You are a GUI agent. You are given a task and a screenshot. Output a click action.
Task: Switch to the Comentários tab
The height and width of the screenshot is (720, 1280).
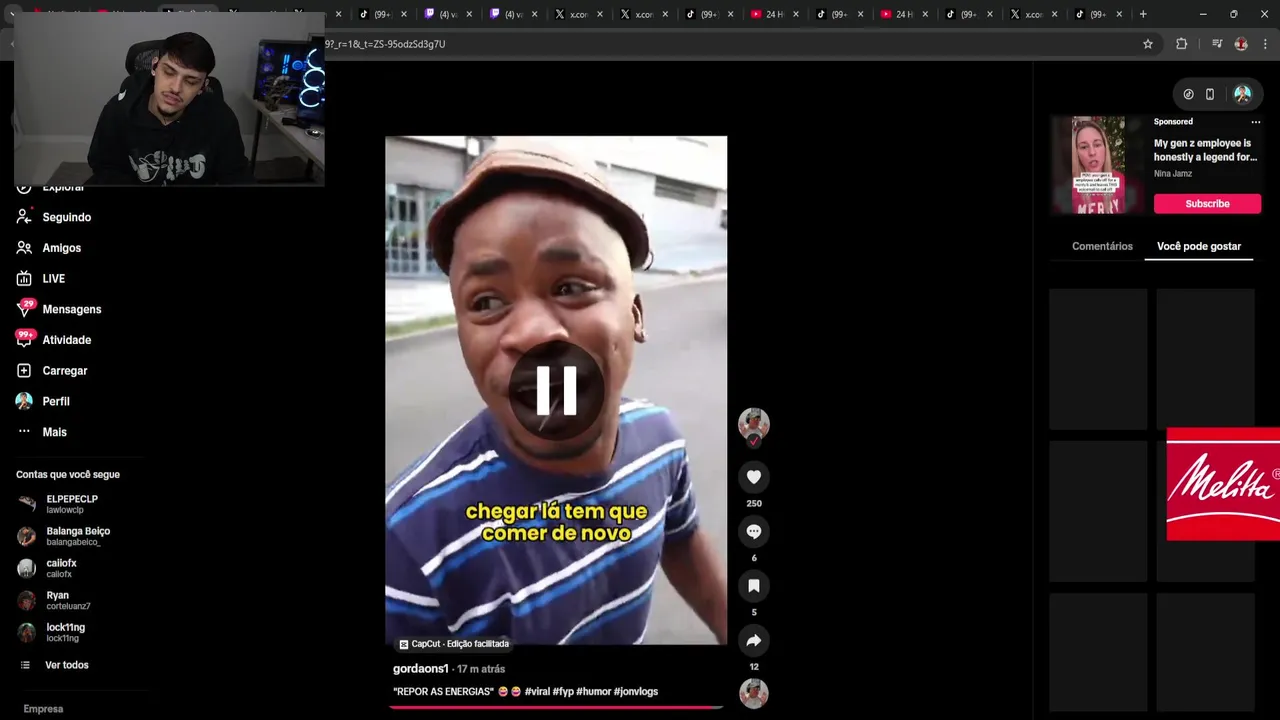click(1102, 246)
